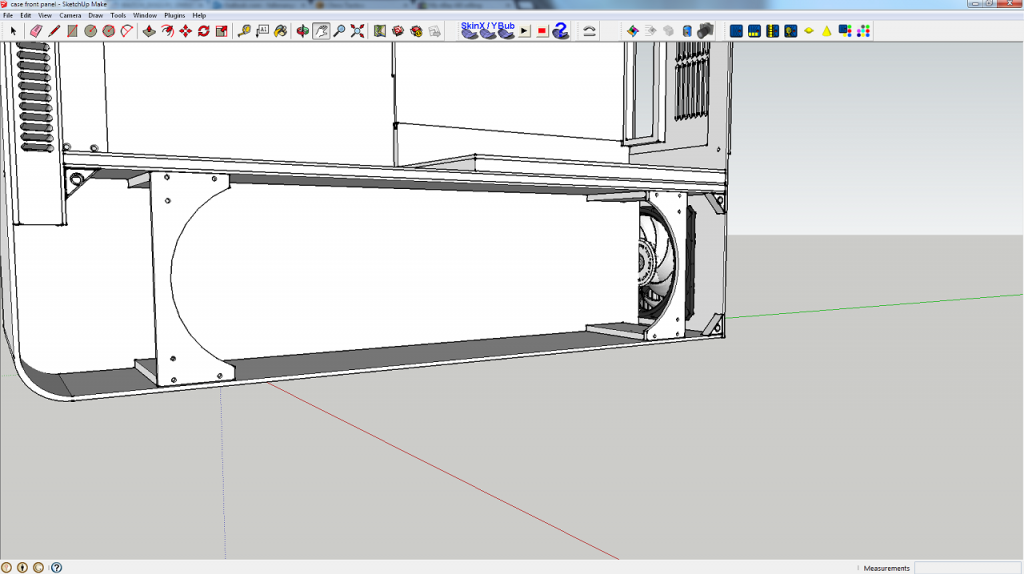Open the Plugins menu
Viewport: 1024px width, 574px height.
173,16
